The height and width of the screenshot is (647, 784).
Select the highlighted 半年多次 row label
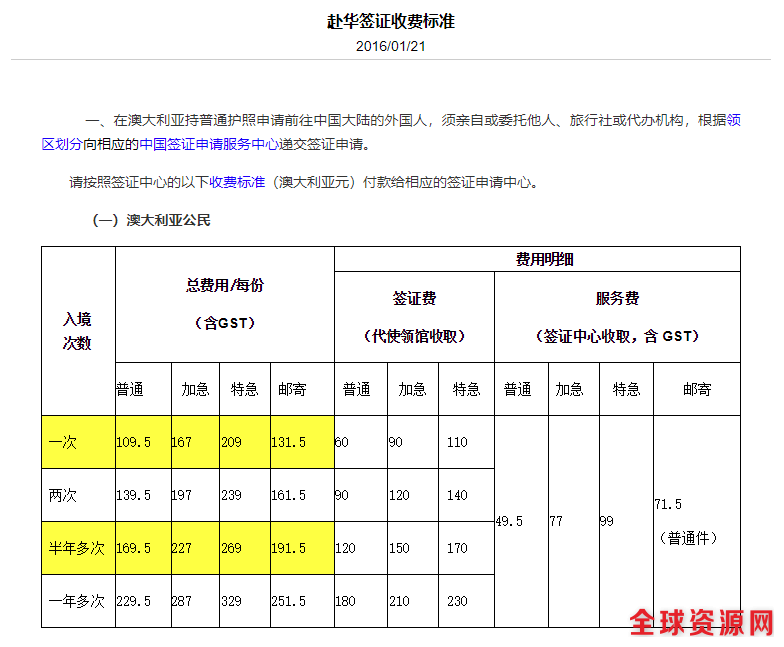coord(77,548)
